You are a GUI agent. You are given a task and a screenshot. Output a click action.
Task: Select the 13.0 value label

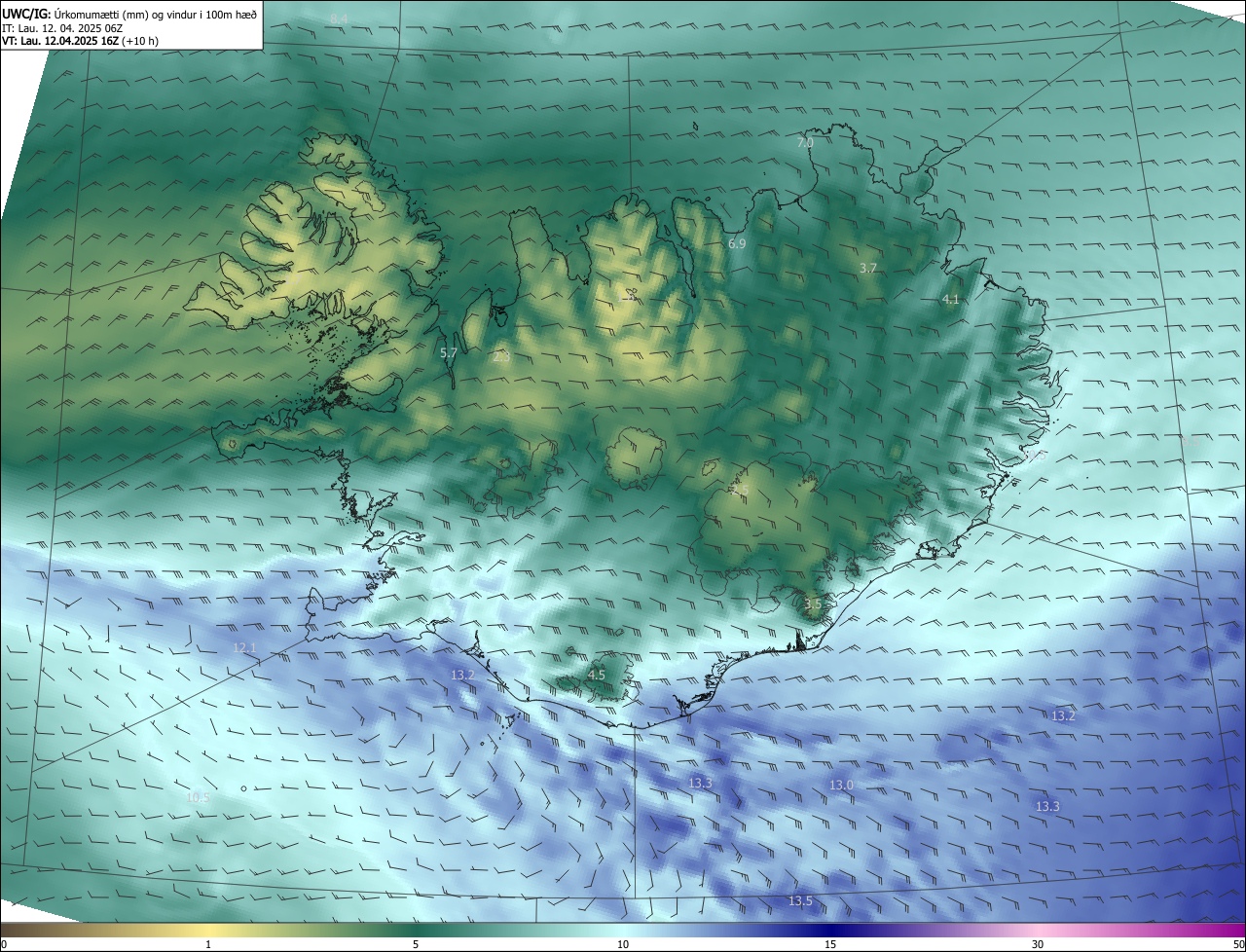[x=841, y=785]
